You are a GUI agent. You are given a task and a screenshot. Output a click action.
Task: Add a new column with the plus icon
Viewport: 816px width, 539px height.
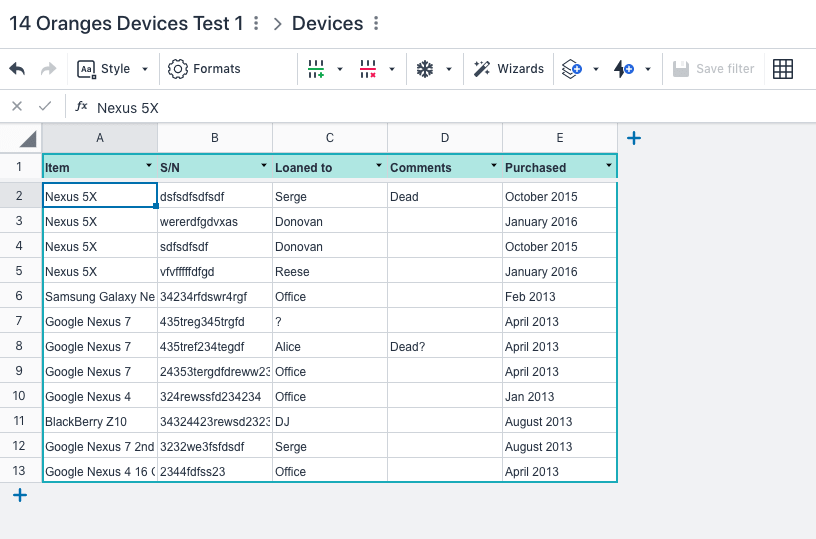point(634,138)
